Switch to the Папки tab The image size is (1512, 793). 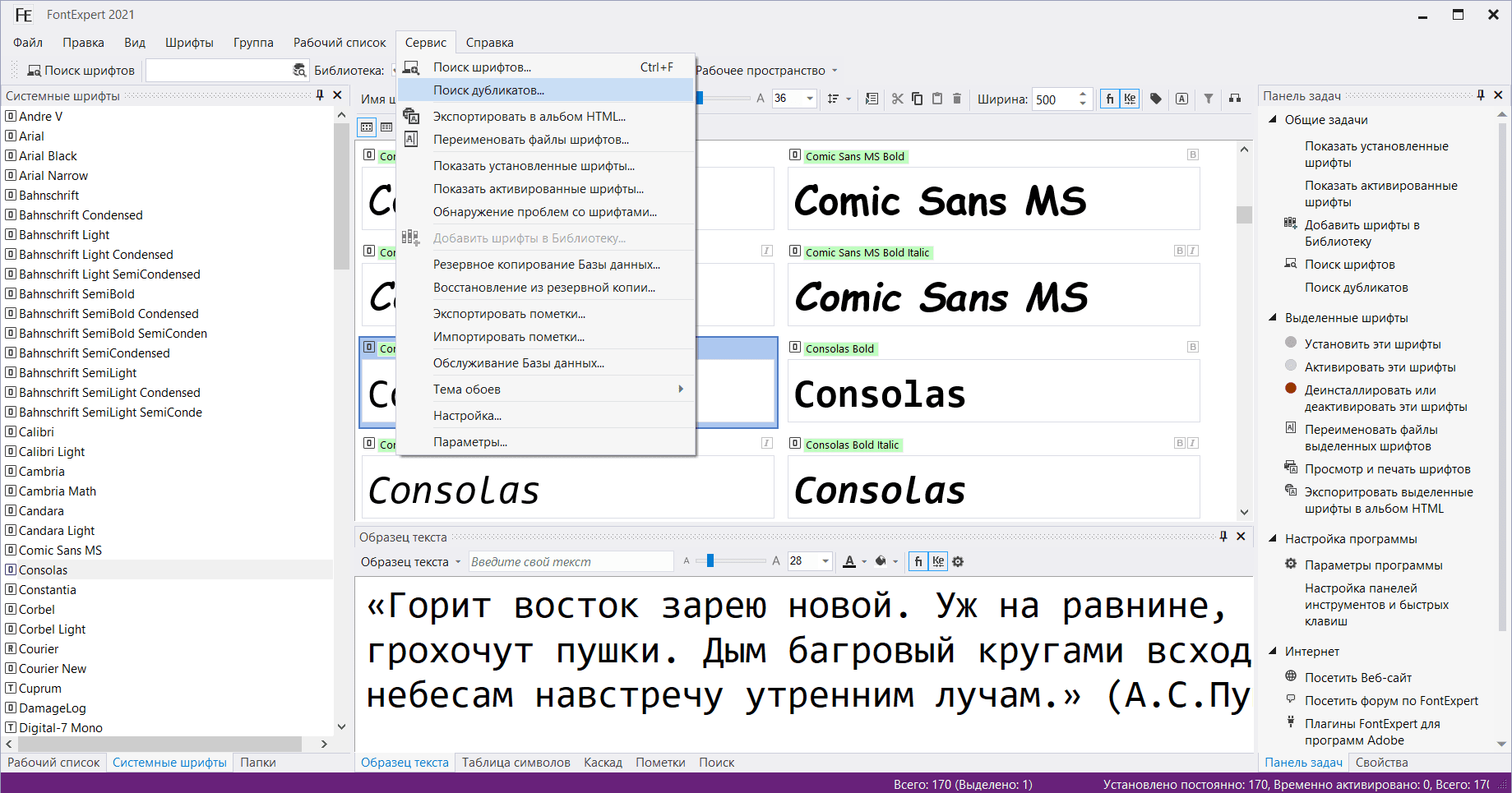(258, 763)
